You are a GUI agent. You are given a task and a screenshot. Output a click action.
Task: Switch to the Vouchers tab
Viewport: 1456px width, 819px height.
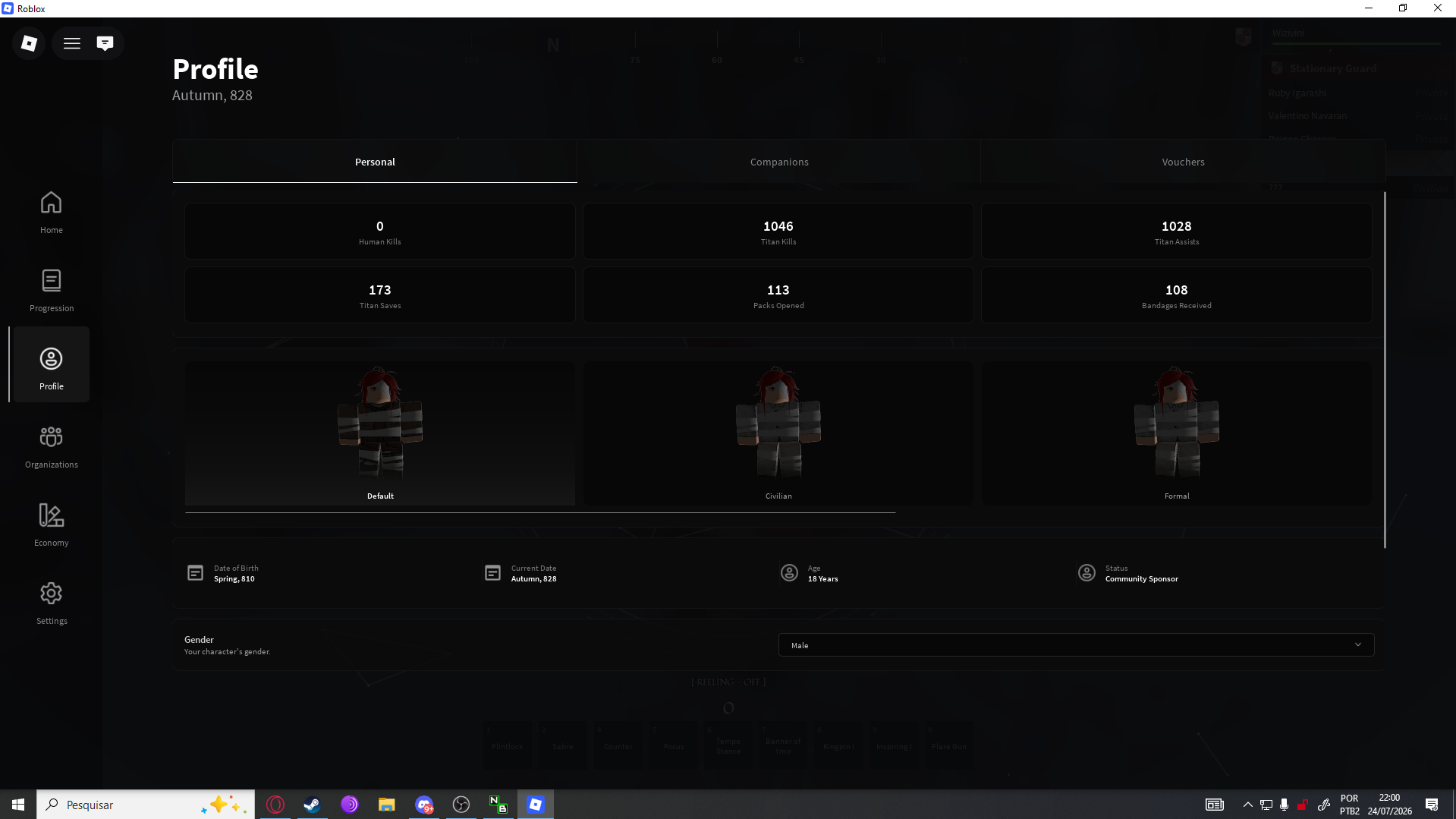click(1183, 162)
